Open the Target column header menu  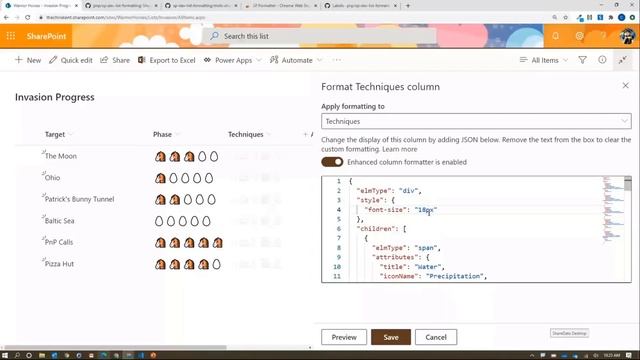click(59, 134)
